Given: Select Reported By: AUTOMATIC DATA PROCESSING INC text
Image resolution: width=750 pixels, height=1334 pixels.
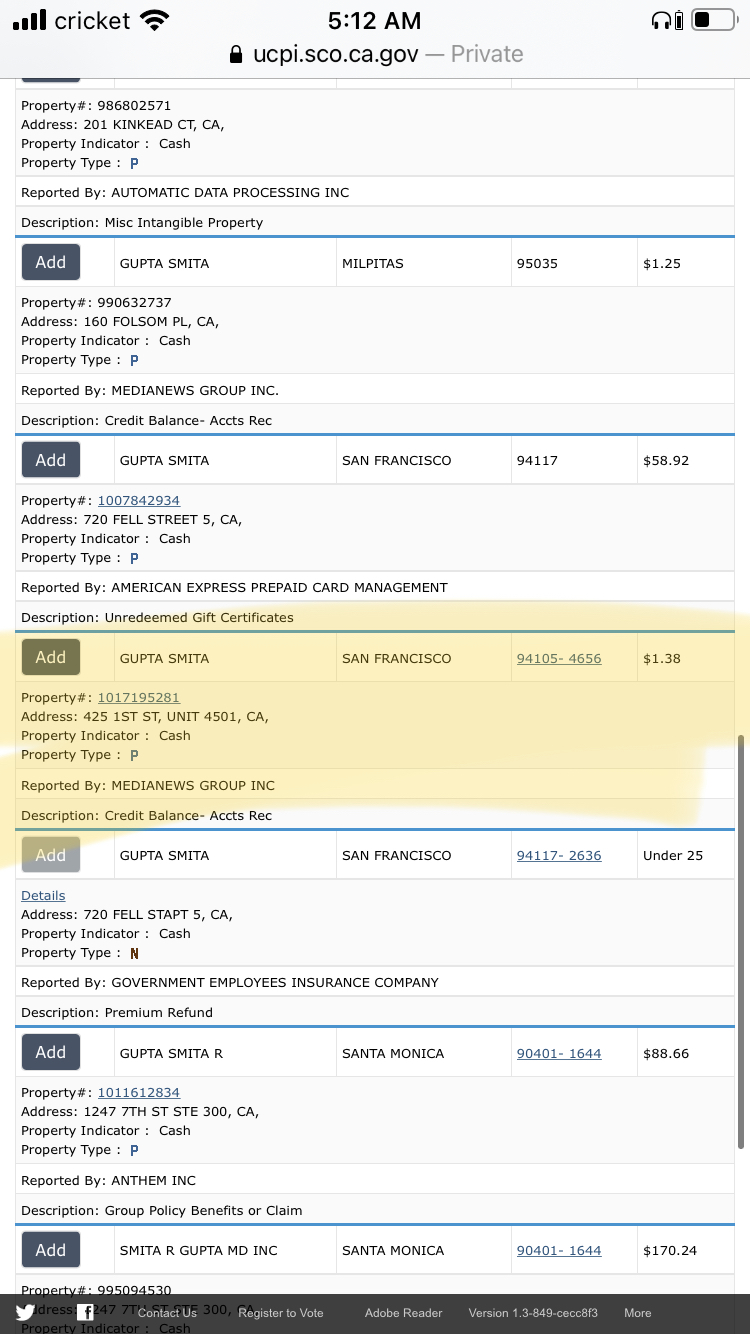Looking at the screenshot, I should [x=185, y=192].
